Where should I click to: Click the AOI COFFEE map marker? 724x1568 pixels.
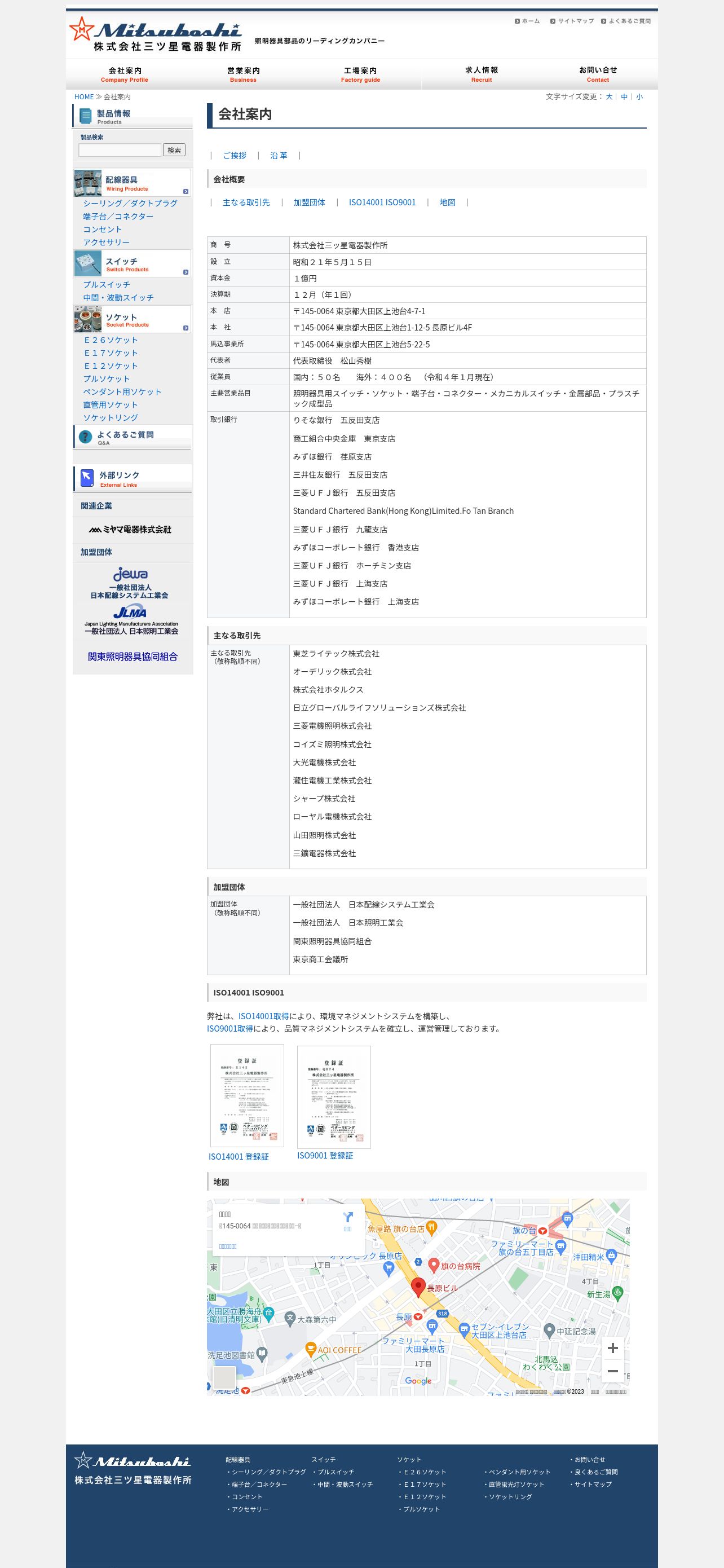310,1350
